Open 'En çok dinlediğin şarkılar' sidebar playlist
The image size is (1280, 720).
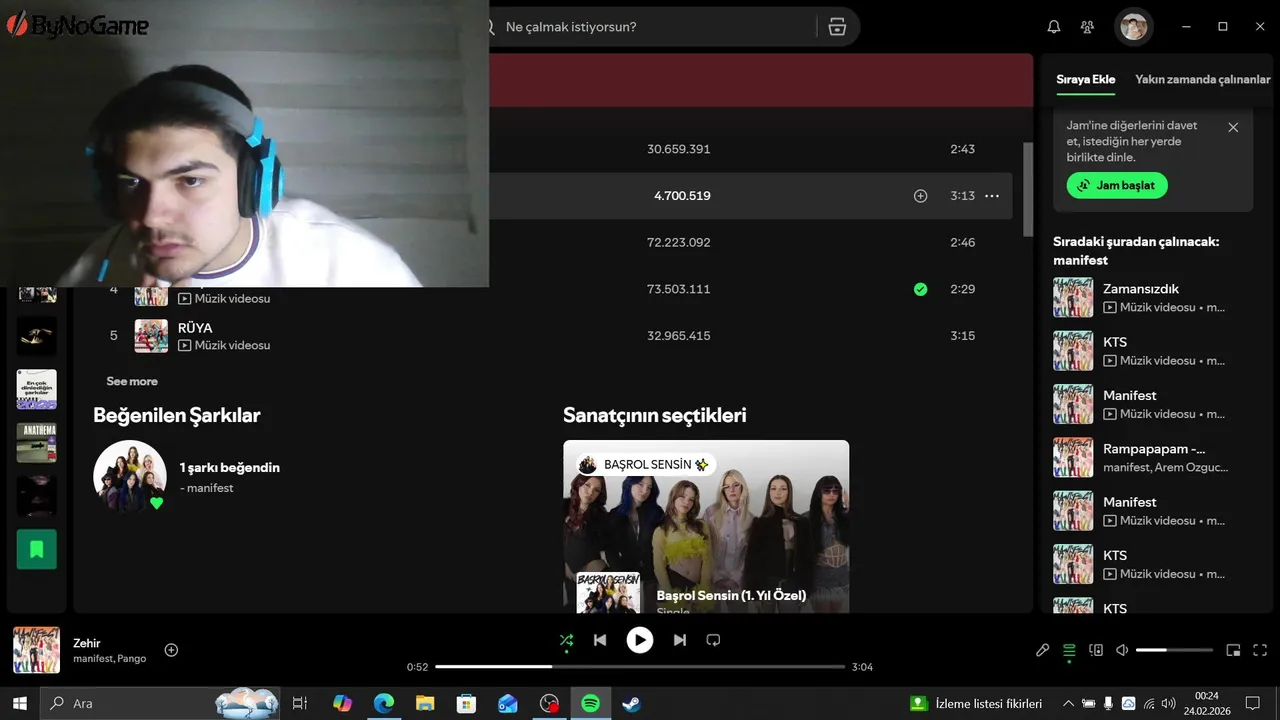pyautogui.click(x=37, y=390)
